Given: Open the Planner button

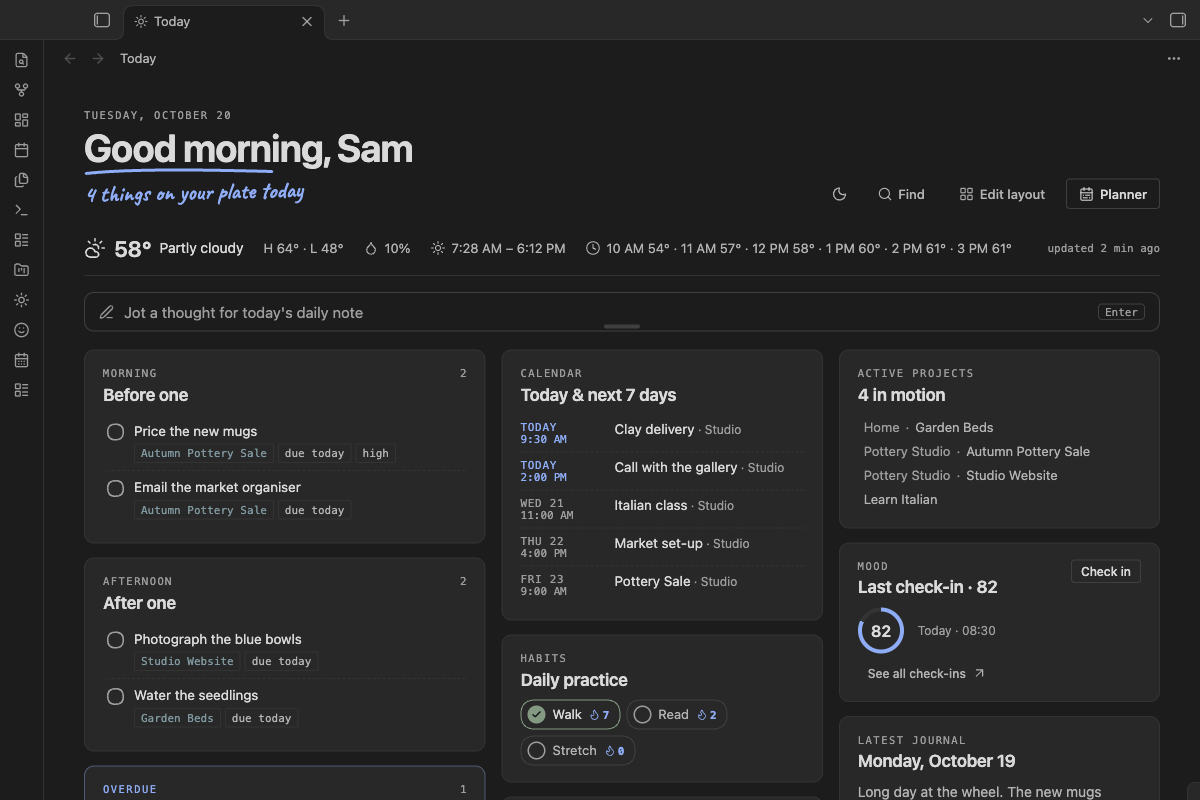Looking at the screenshot, I should pos(1113,194).
